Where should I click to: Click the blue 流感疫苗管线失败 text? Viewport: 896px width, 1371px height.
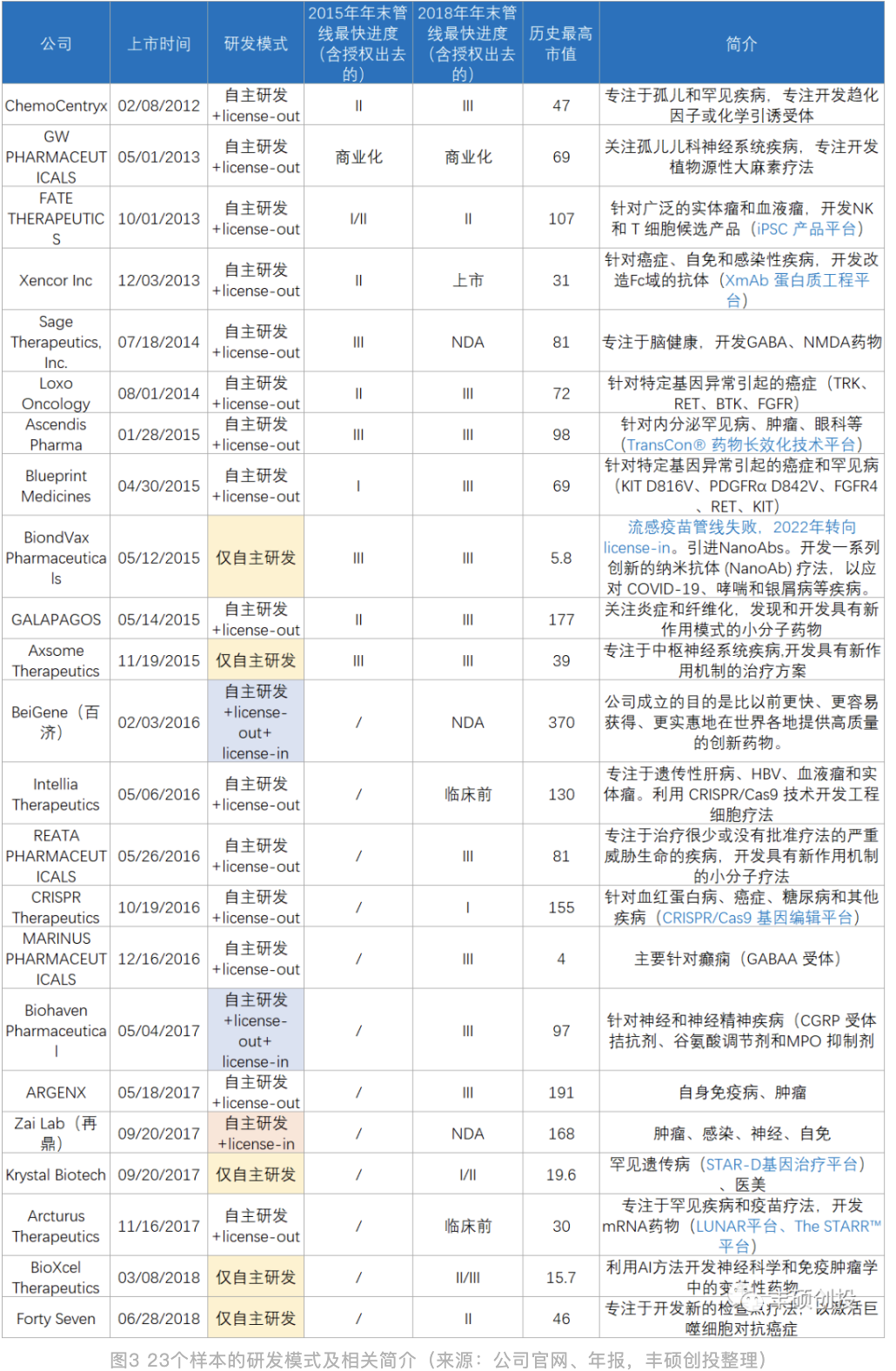[x=692, y=527]
